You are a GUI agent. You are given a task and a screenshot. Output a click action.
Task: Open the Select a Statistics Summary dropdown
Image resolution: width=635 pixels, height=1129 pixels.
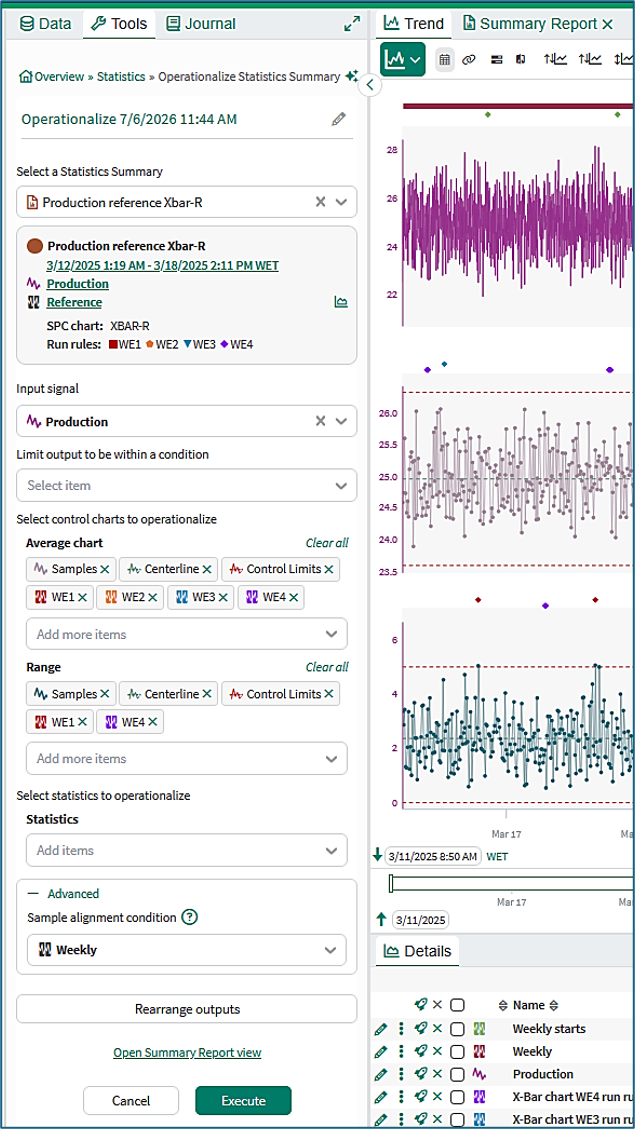186,202
